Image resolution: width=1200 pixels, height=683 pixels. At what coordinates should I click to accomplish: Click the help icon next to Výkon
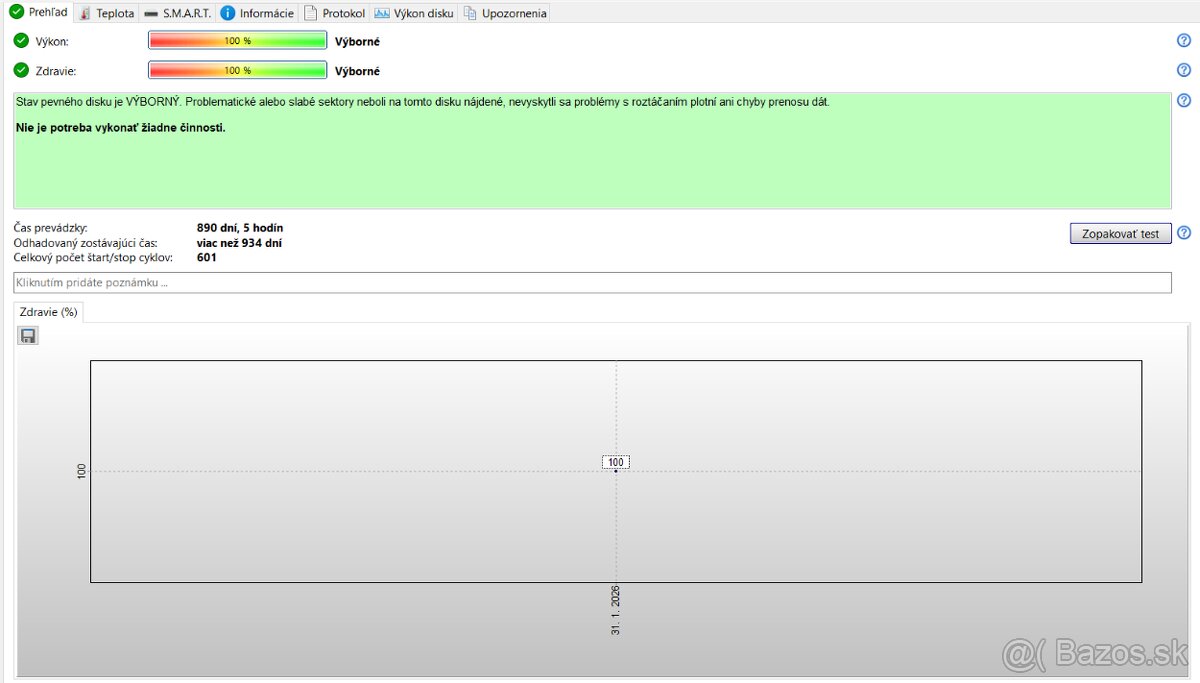pyautogui.click(x=1184, y=40)
